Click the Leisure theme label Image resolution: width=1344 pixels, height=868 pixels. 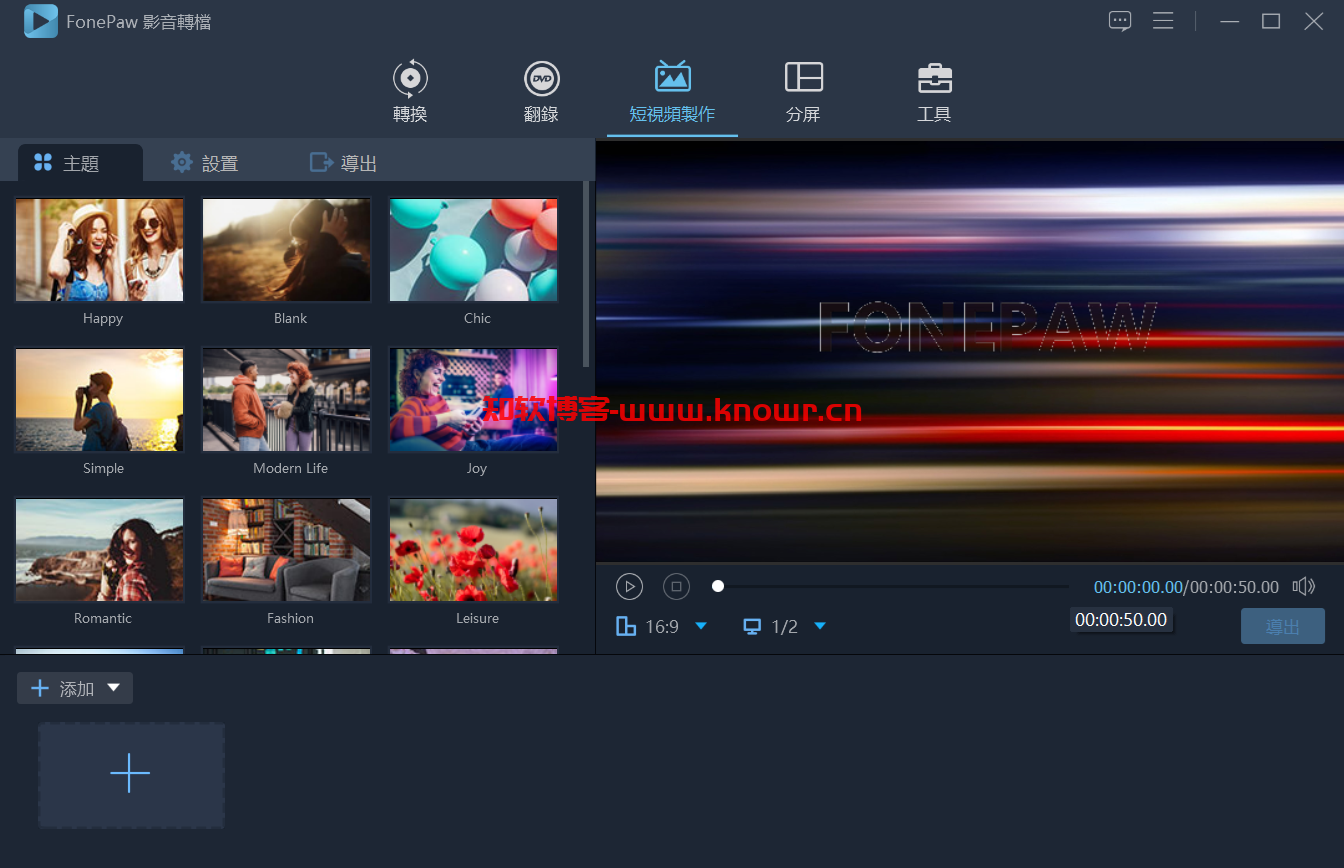(477, 618)
